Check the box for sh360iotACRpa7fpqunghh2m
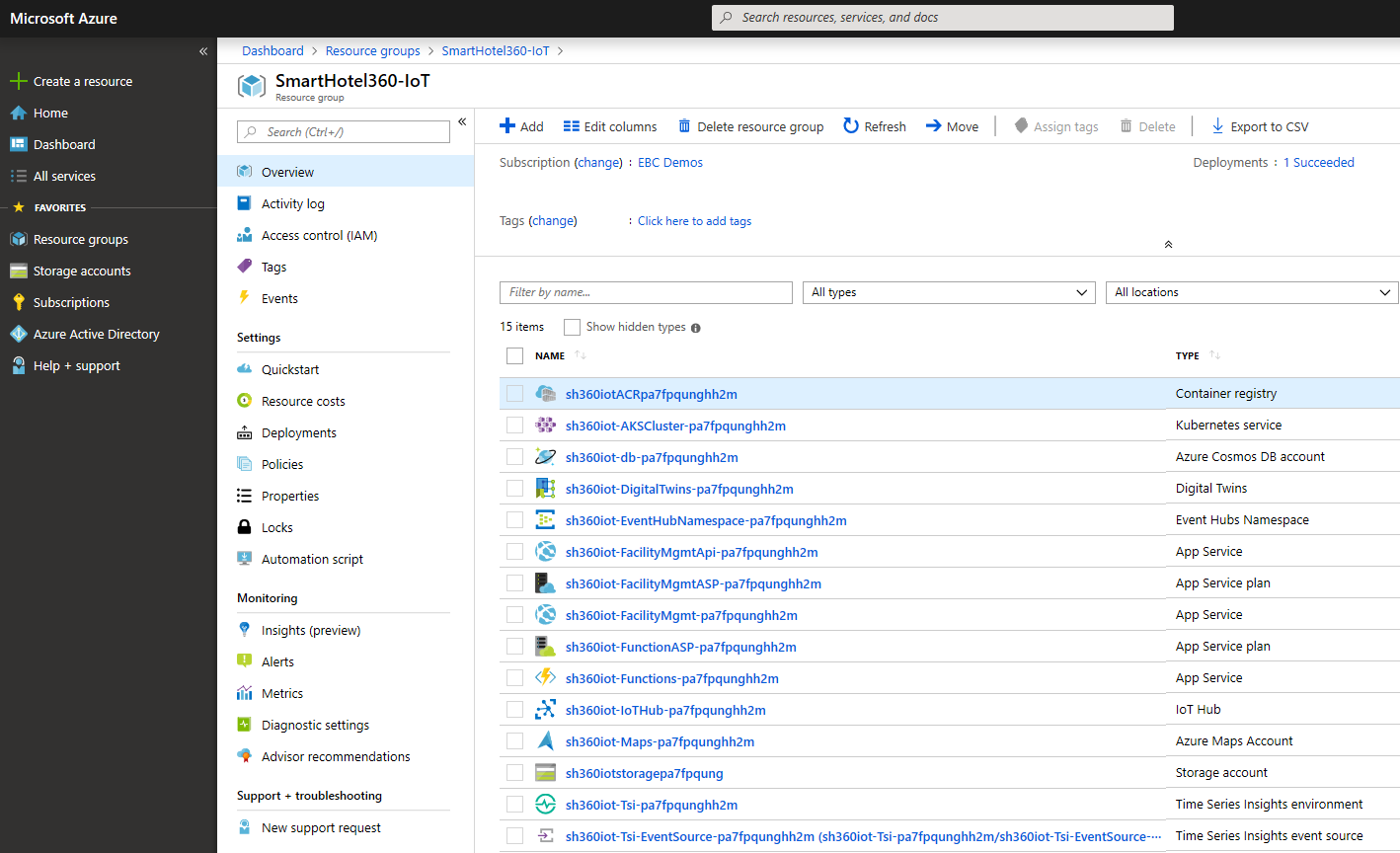 (x=514, y=394)
